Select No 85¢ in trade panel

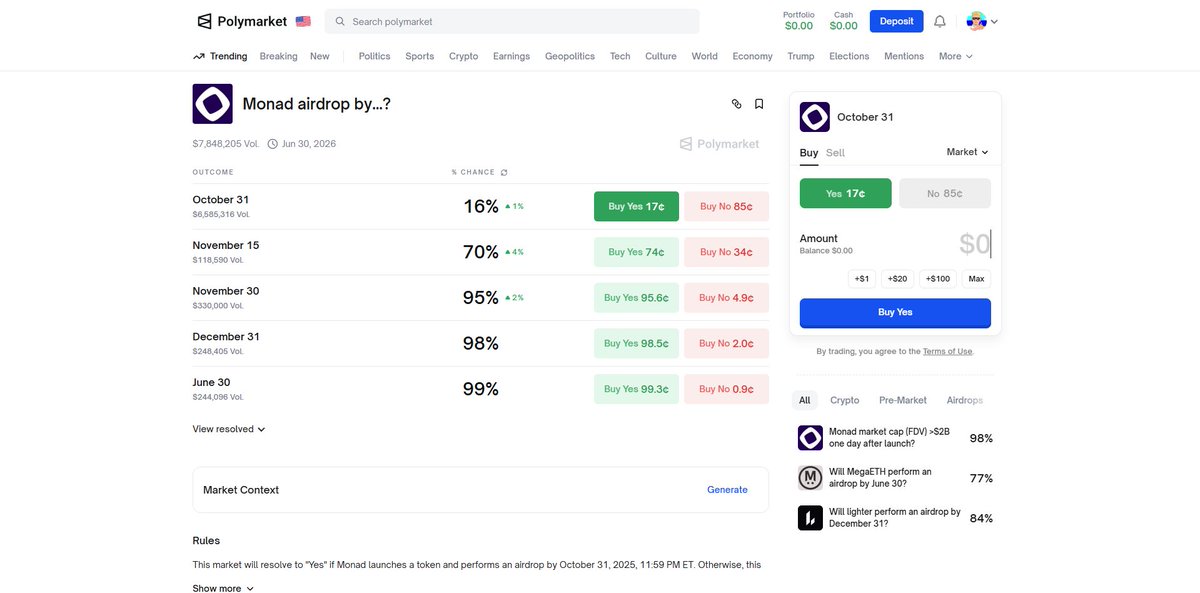[x=945, y=194]
